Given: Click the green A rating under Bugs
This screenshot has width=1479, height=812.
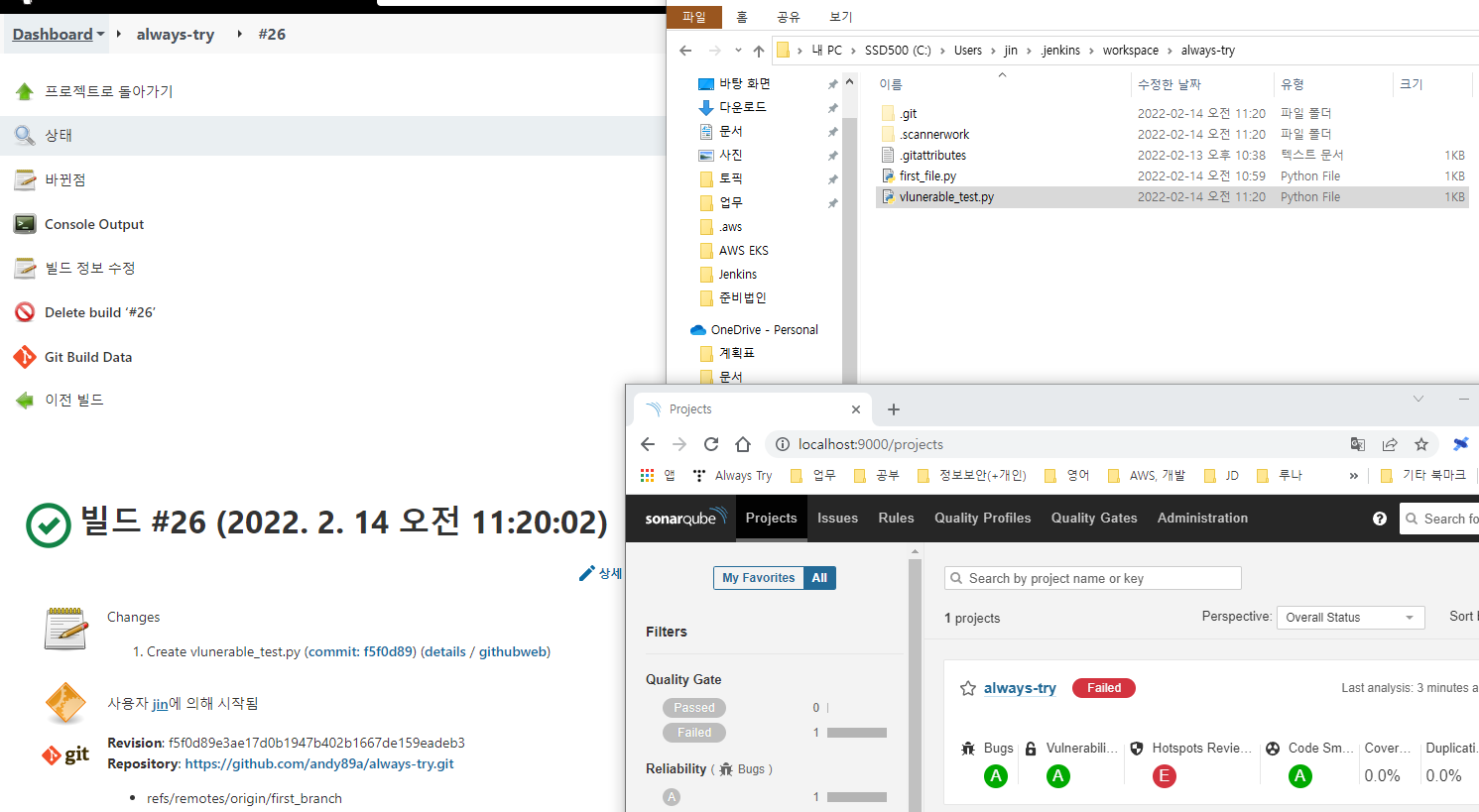Looking at the screenshot, I should pos(996,776).
